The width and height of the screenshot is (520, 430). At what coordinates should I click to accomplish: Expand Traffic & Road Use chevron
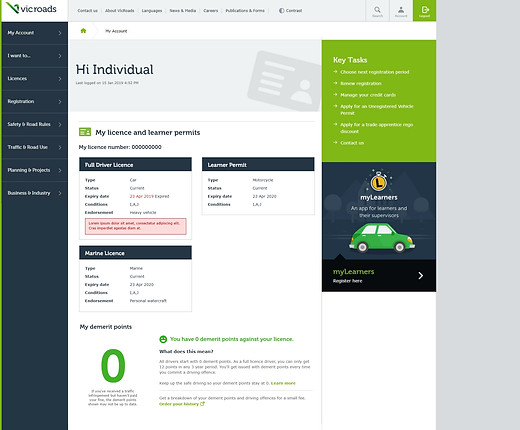click(60, 147)
